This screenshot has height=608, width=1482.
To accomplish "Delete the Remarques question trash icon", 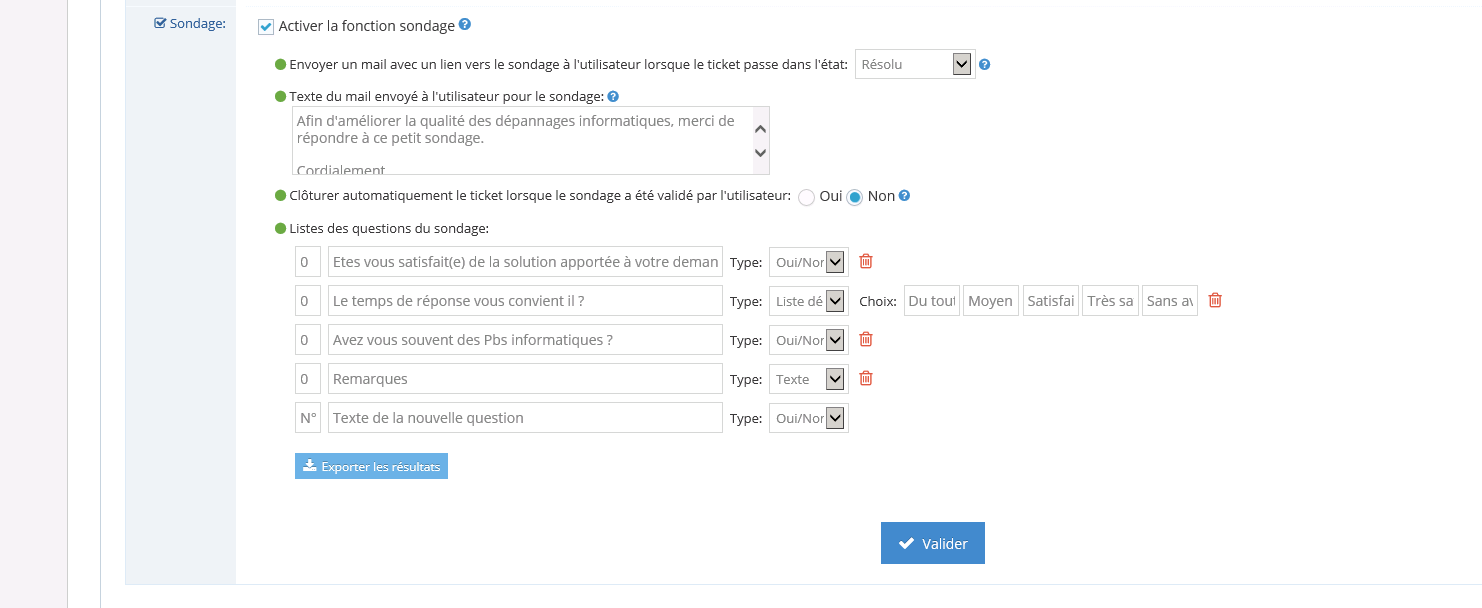I will [866, 378].
